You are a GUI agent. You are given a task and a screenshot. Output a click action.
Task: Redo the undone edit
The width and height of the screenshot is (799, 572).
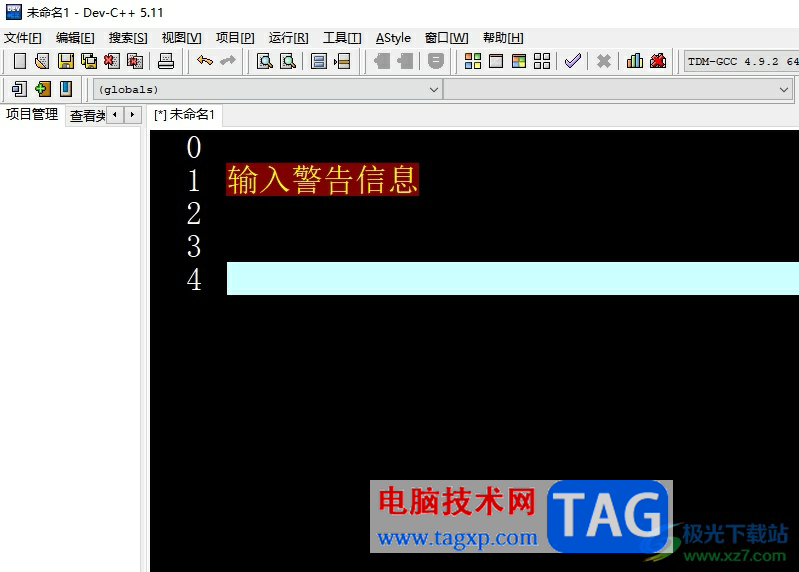click(228, 61)
